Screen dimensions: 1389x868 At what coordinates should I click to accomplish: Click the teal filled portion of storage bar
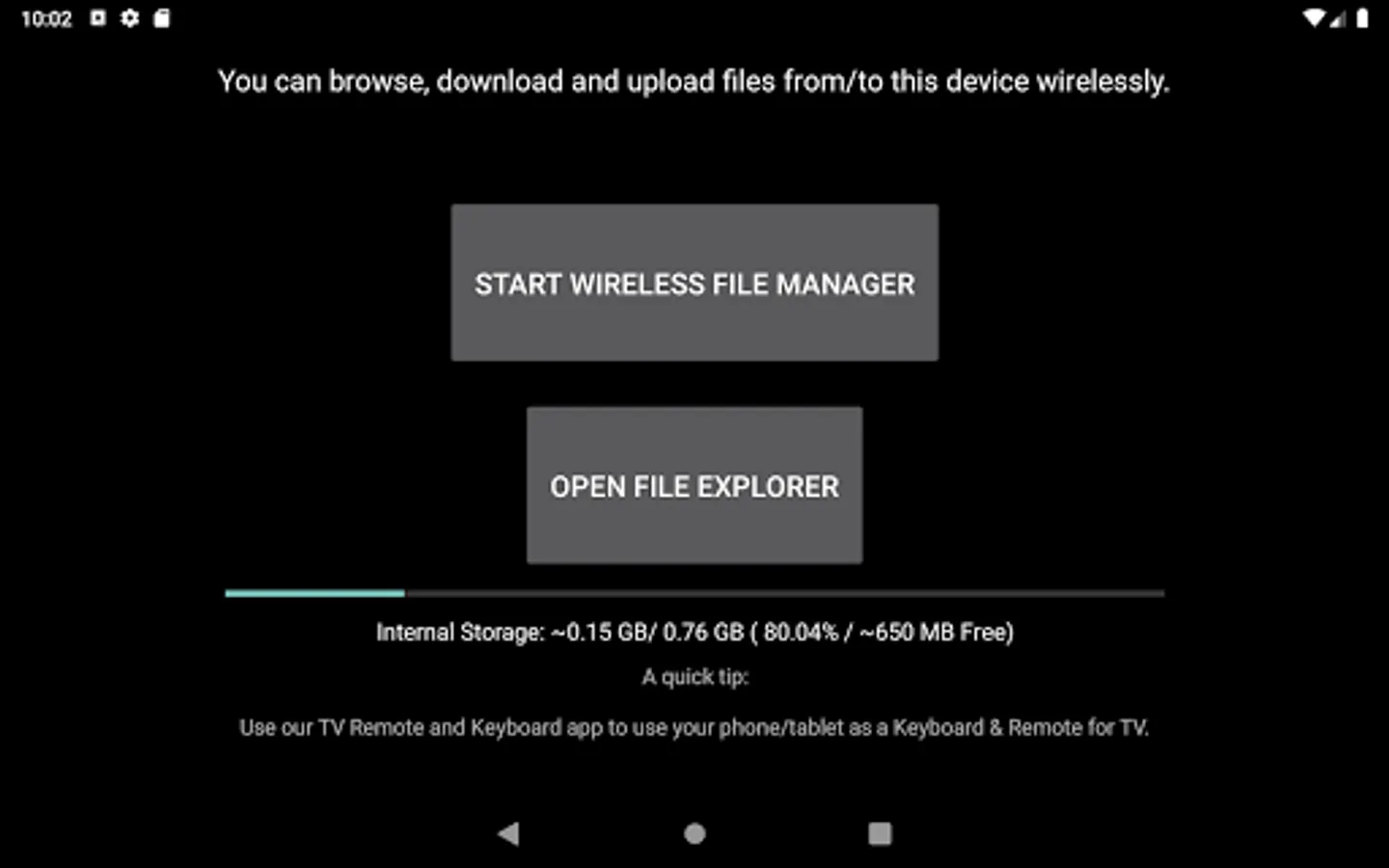click(x=314, y=593)
